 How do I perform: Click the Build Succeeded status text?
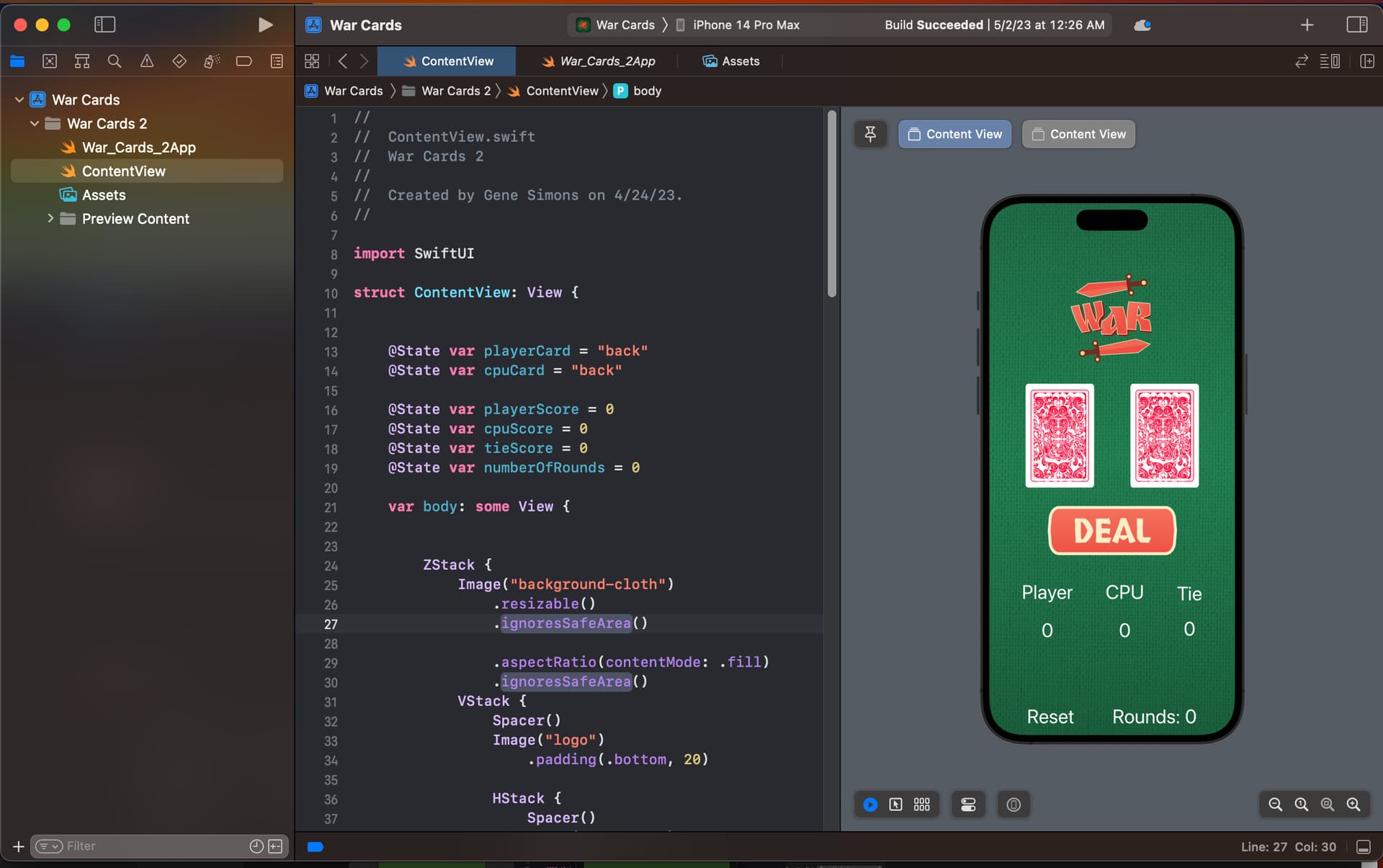[x=994, y=25]
